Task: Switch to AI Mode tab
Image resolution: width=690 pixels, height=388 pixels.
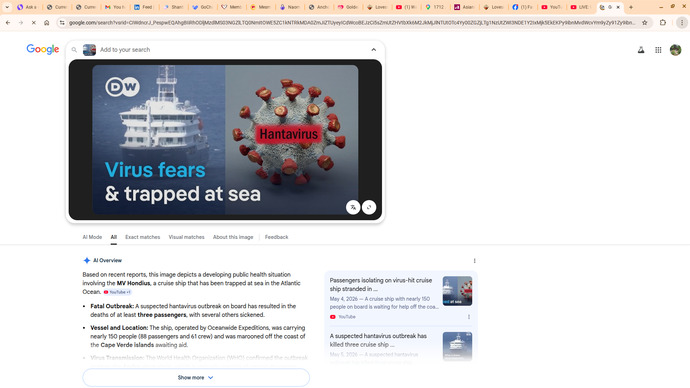Action: [92, 237]
